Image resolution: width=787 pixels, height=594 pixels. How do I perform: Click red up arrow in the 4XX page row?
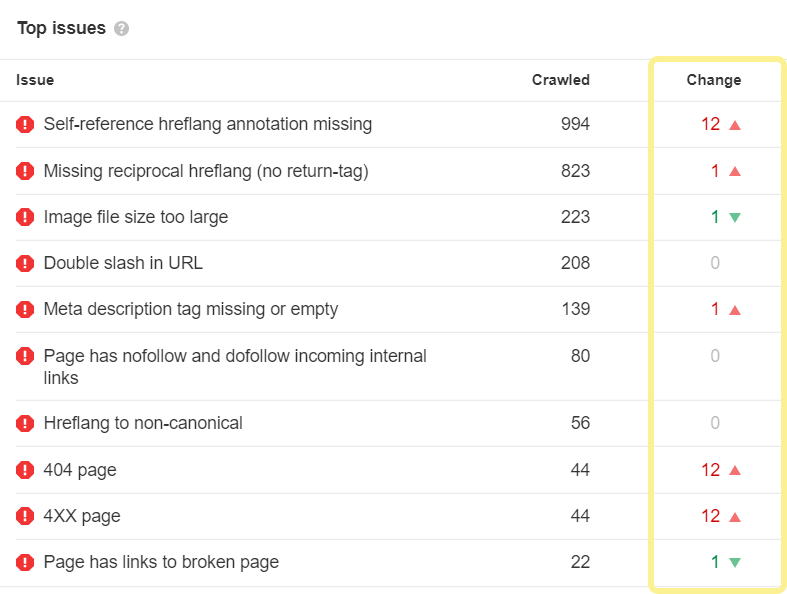735,517
